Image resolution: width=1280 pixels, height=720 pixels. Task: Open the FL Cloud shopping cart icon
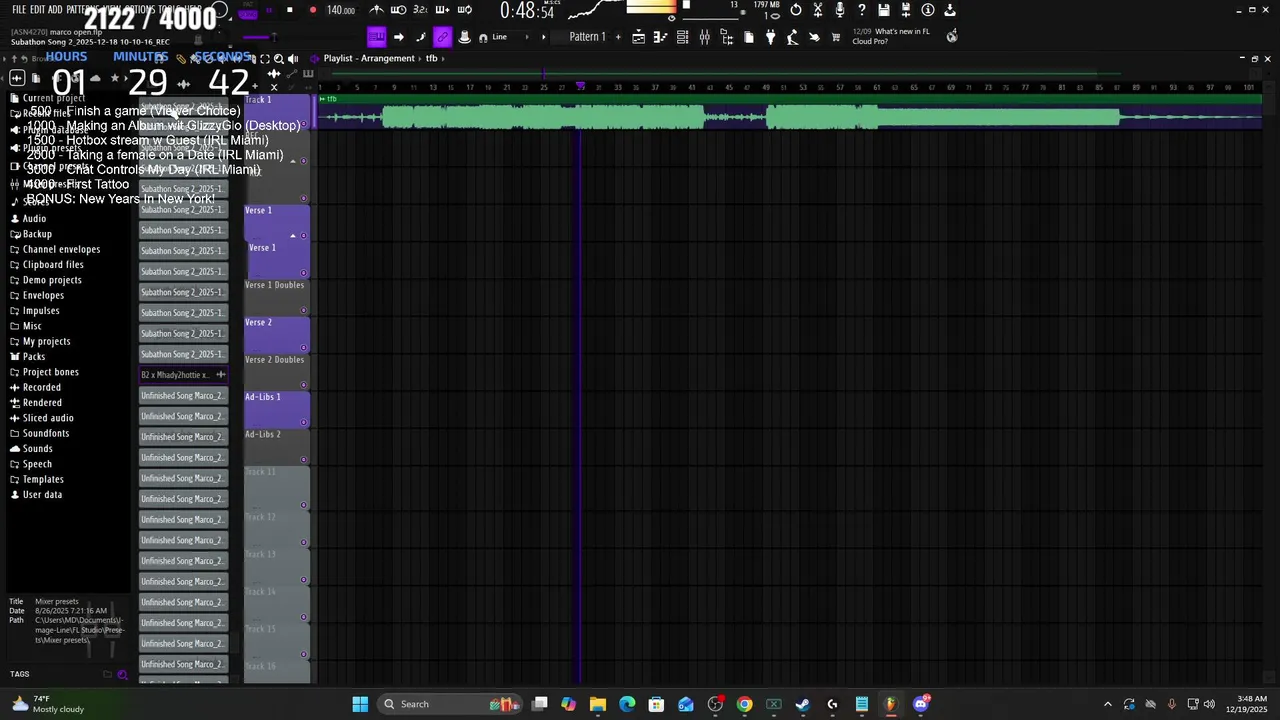pos(836,37)
